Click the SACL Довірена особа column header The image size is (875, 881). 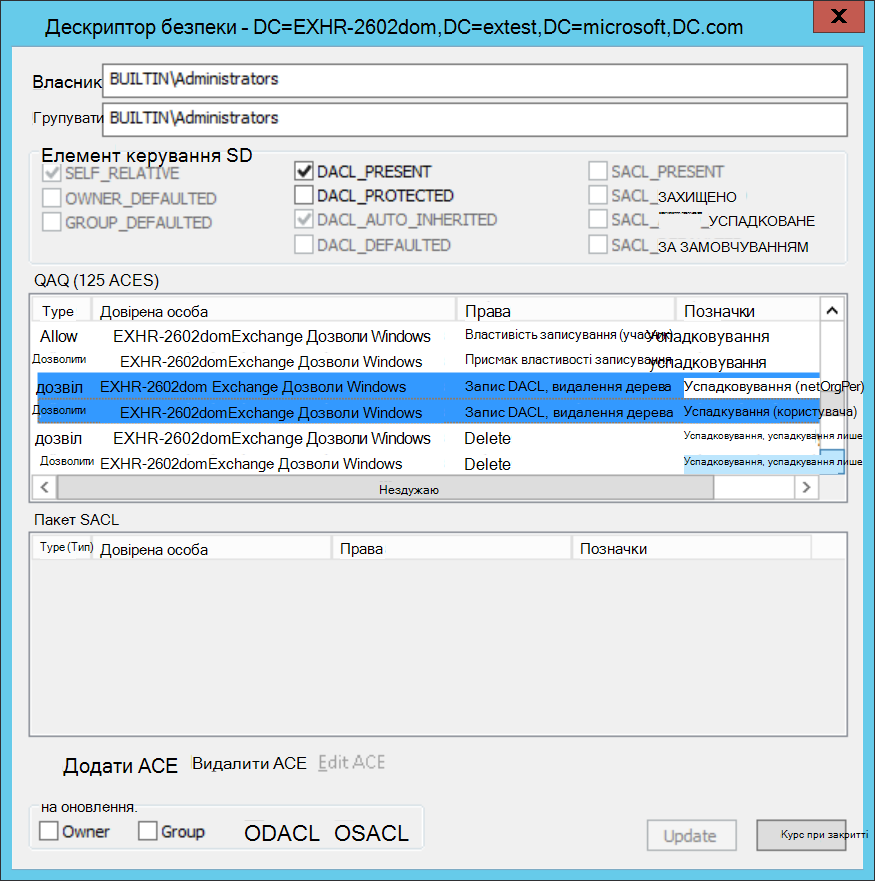[214, 548]
